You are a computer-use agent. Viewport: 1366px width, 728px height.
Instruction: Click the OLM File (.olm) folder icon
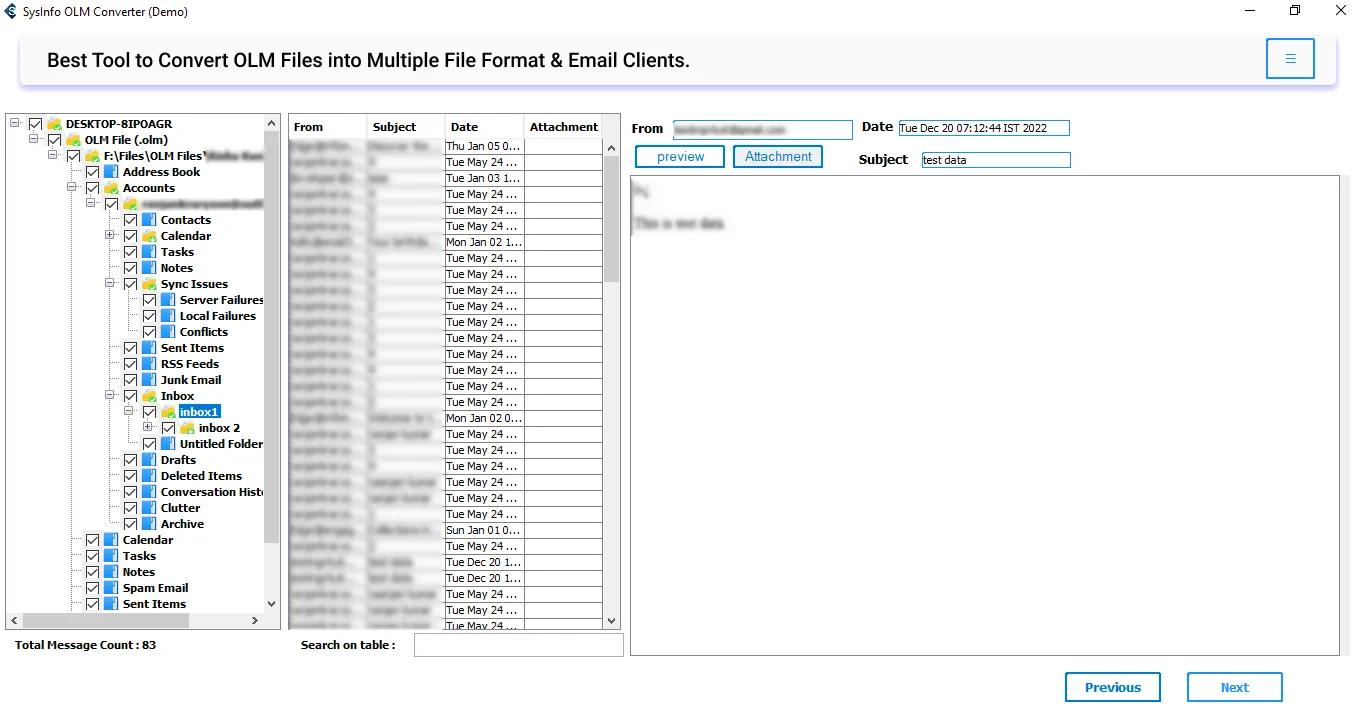[73, 140]
